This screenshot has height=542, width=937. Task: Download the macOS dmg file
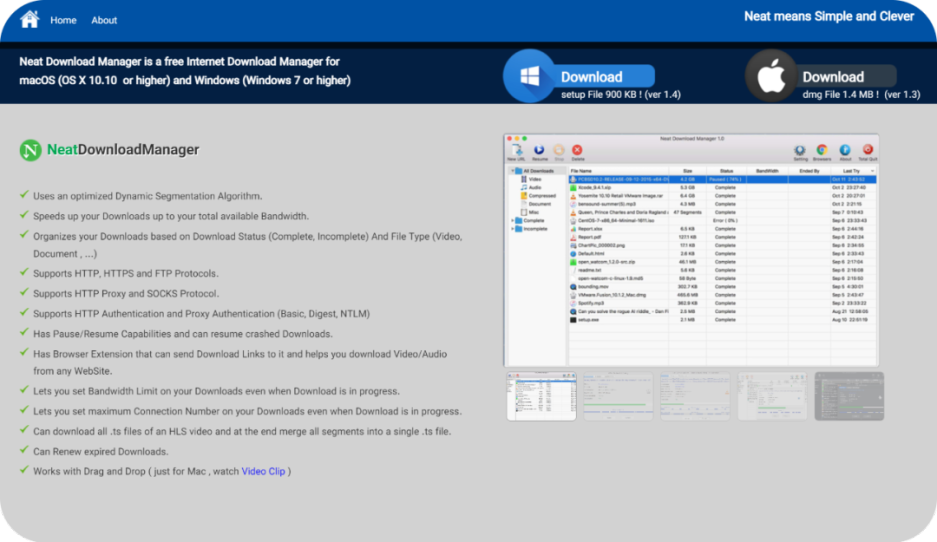[x=847, y=76]
